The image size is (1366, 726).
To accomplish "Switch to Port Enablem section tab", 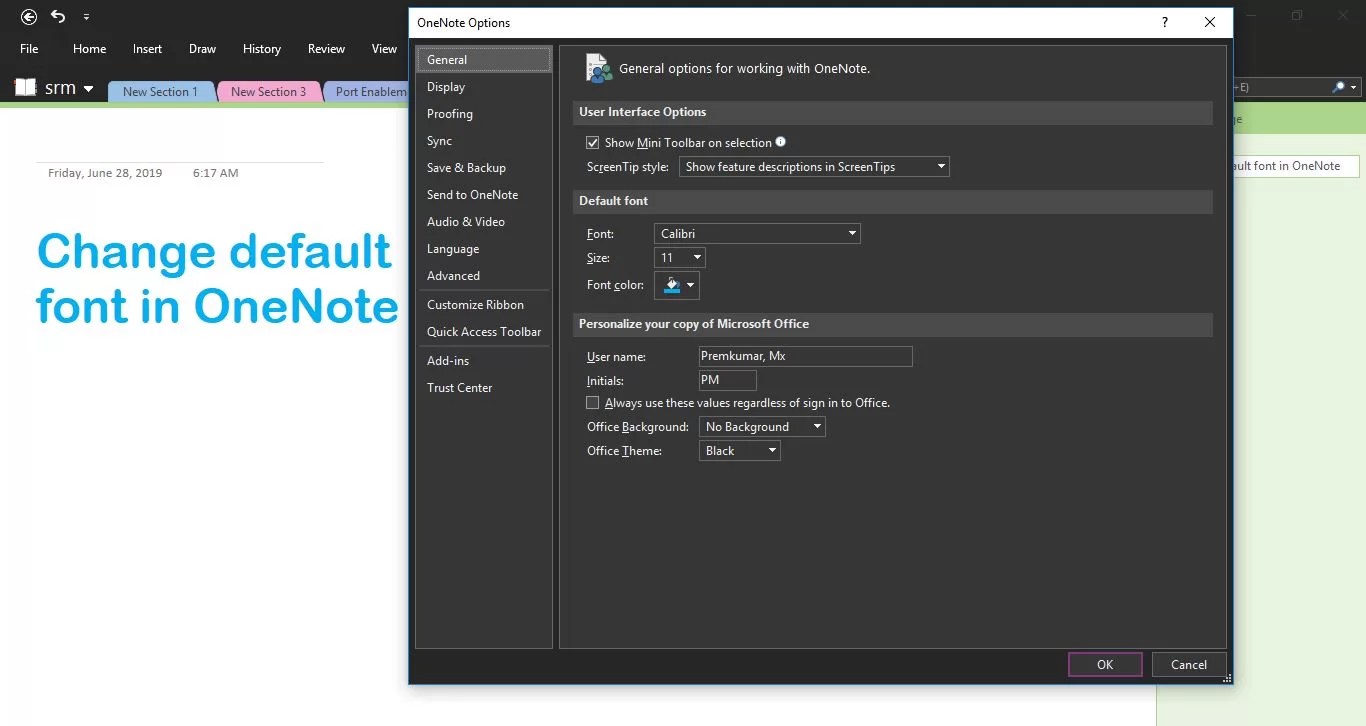I will point(367,92).
